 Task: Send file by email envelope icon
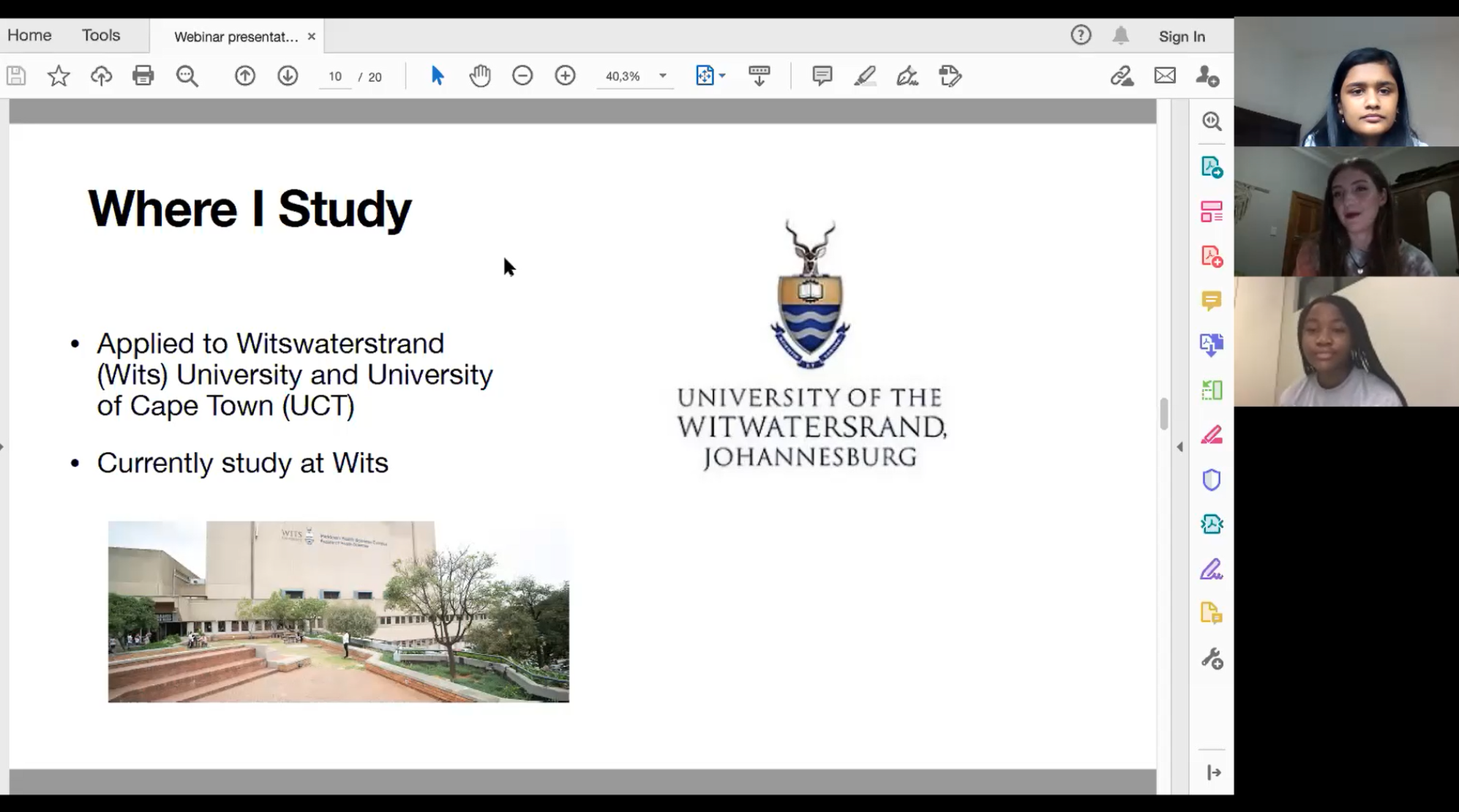click(1165, 76)
